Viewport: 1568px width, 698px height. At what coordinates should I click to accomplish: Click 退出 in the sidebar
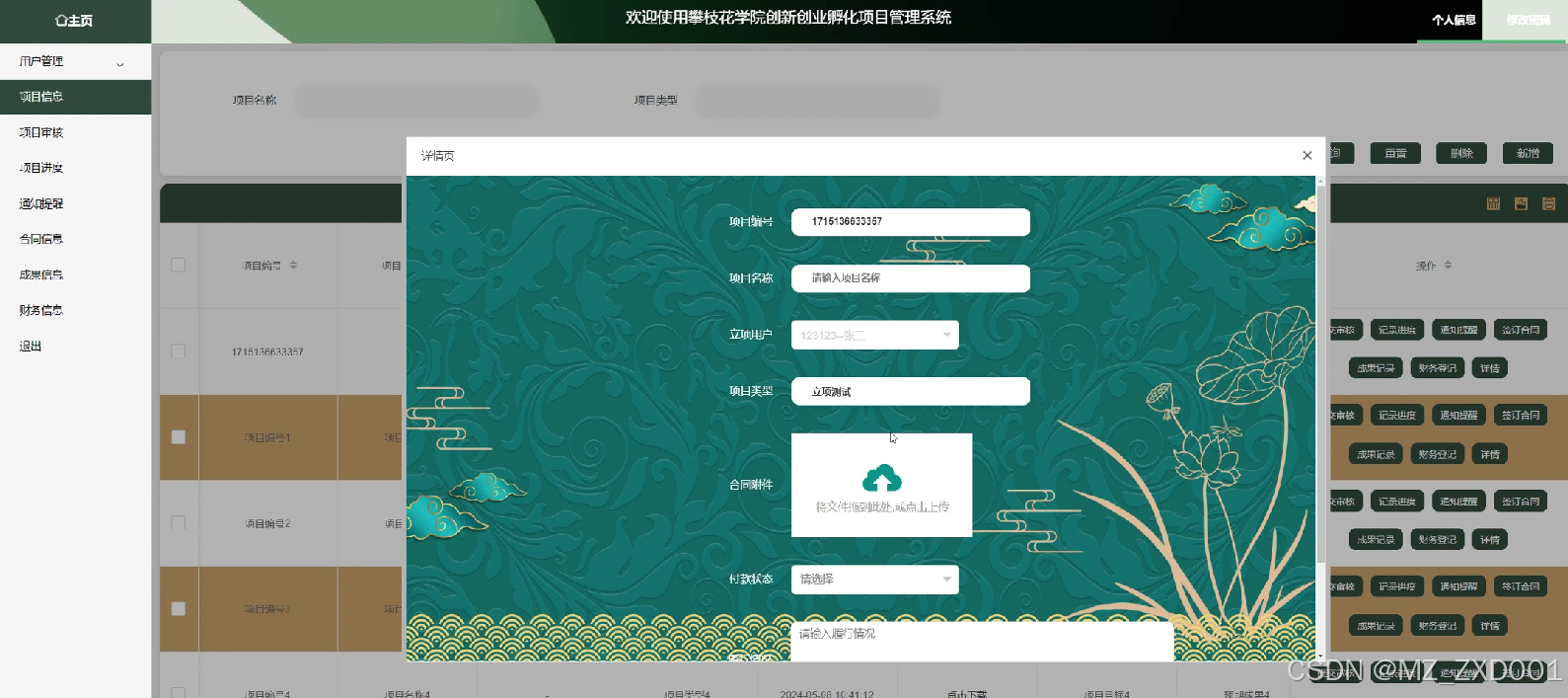click(x=75, y=346)
